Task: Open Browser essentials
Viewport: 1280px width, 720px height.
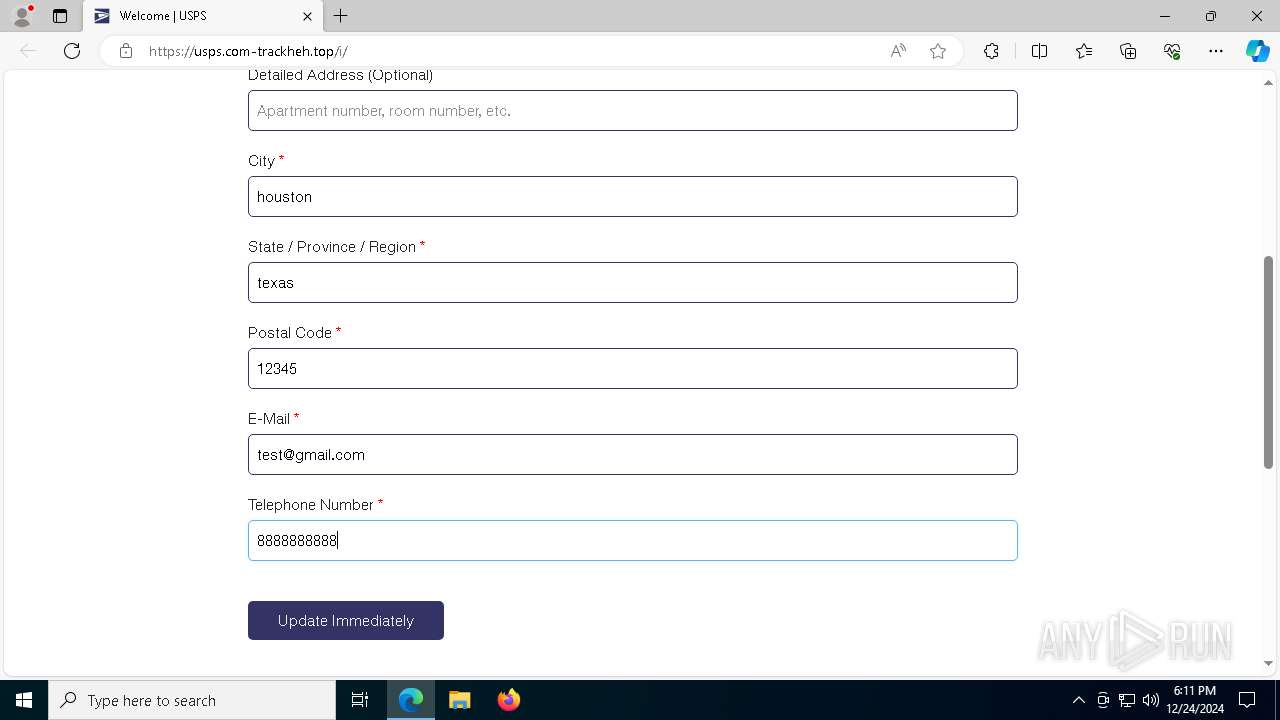Action: point(1172,51)
